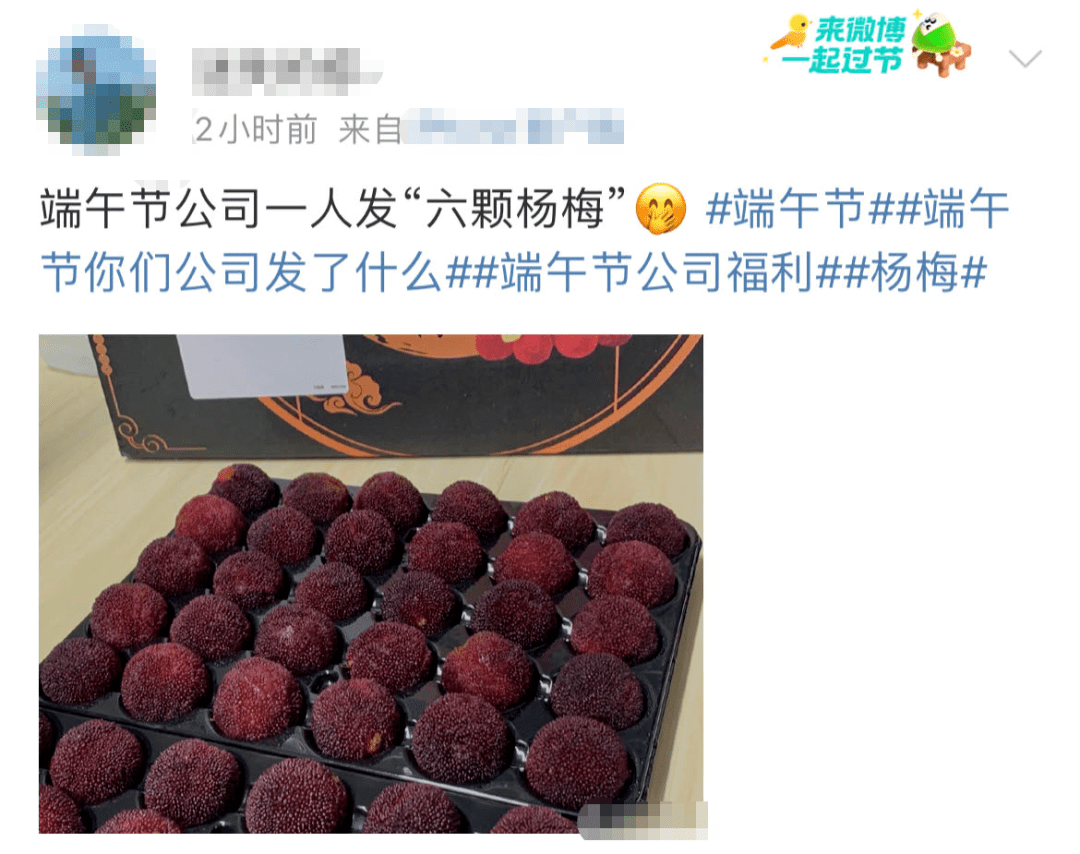This screenshot has height=854, width=1080.
Task: Click the post text 六颗杨梅
Action: 515,208
